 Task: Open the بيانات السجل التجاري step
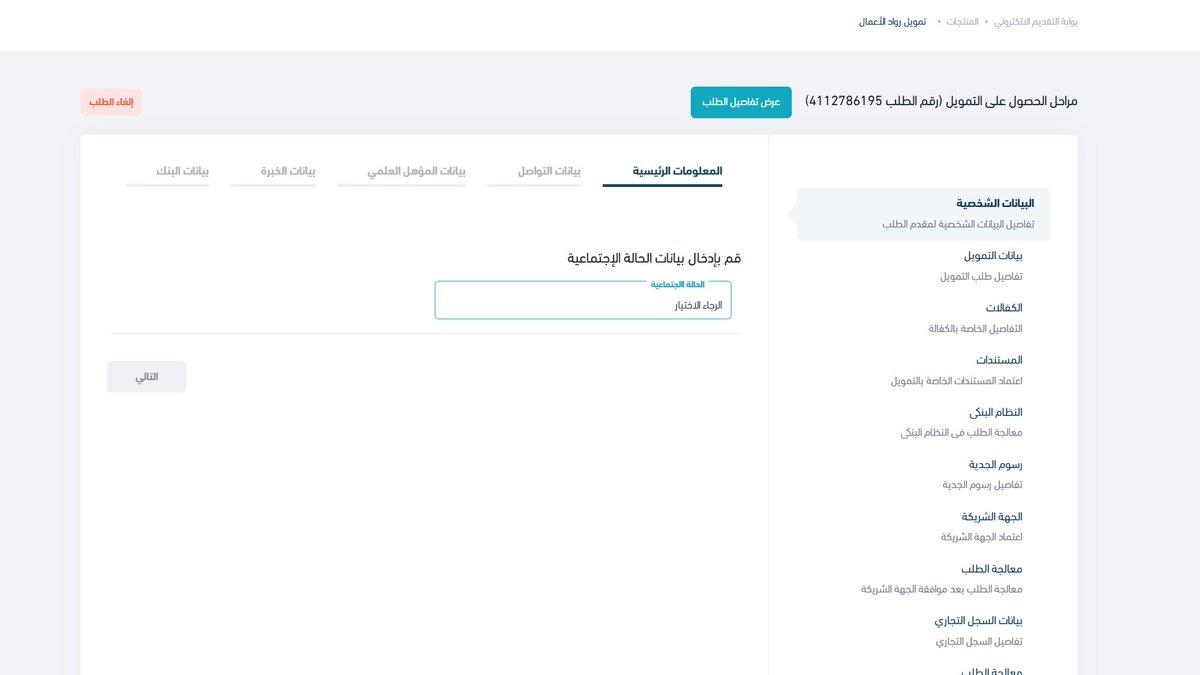[x=980, y=620]
